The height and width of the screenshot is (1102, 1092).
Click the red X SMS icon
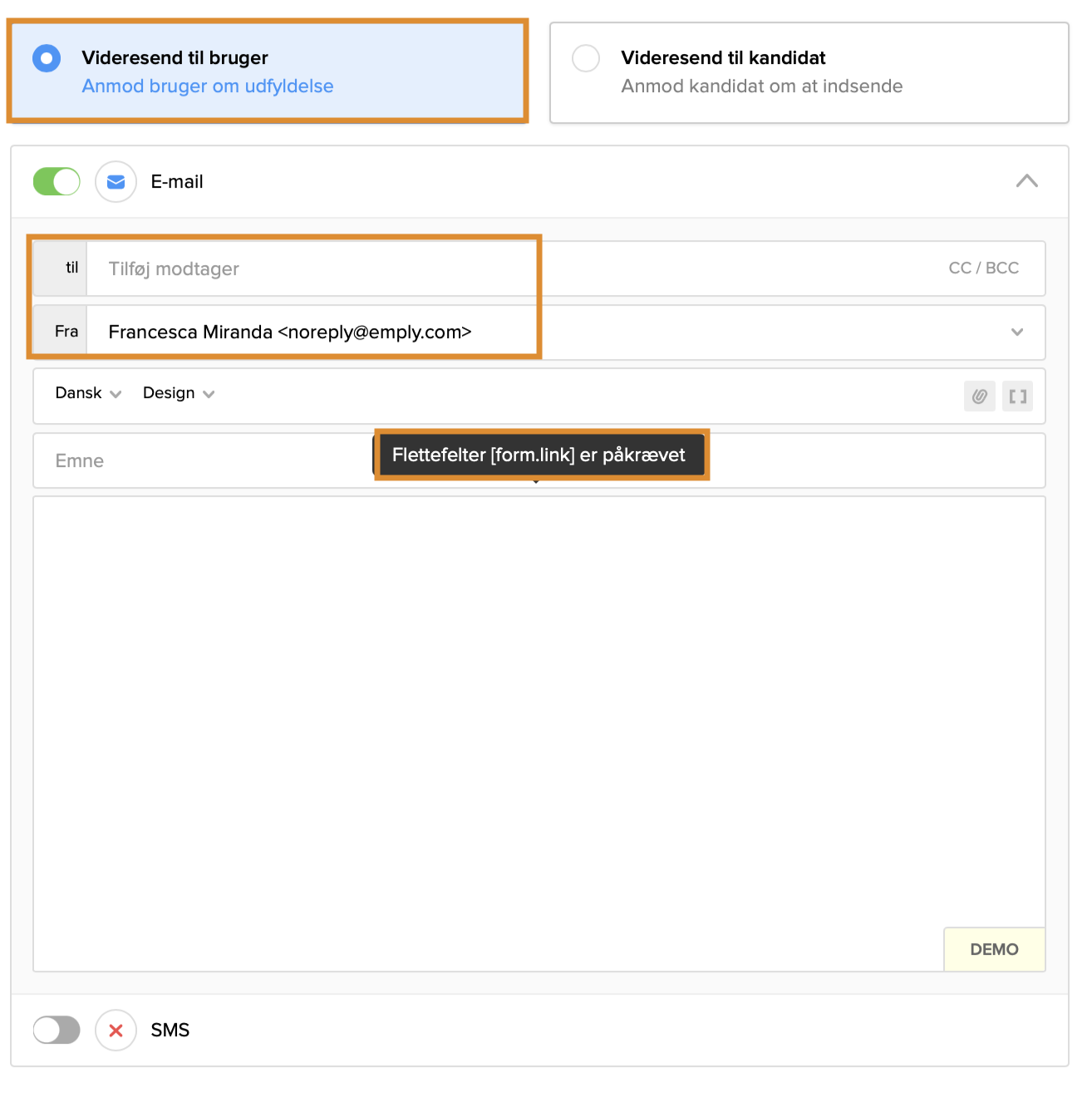pyautogui.click(x=116, y=1031)
